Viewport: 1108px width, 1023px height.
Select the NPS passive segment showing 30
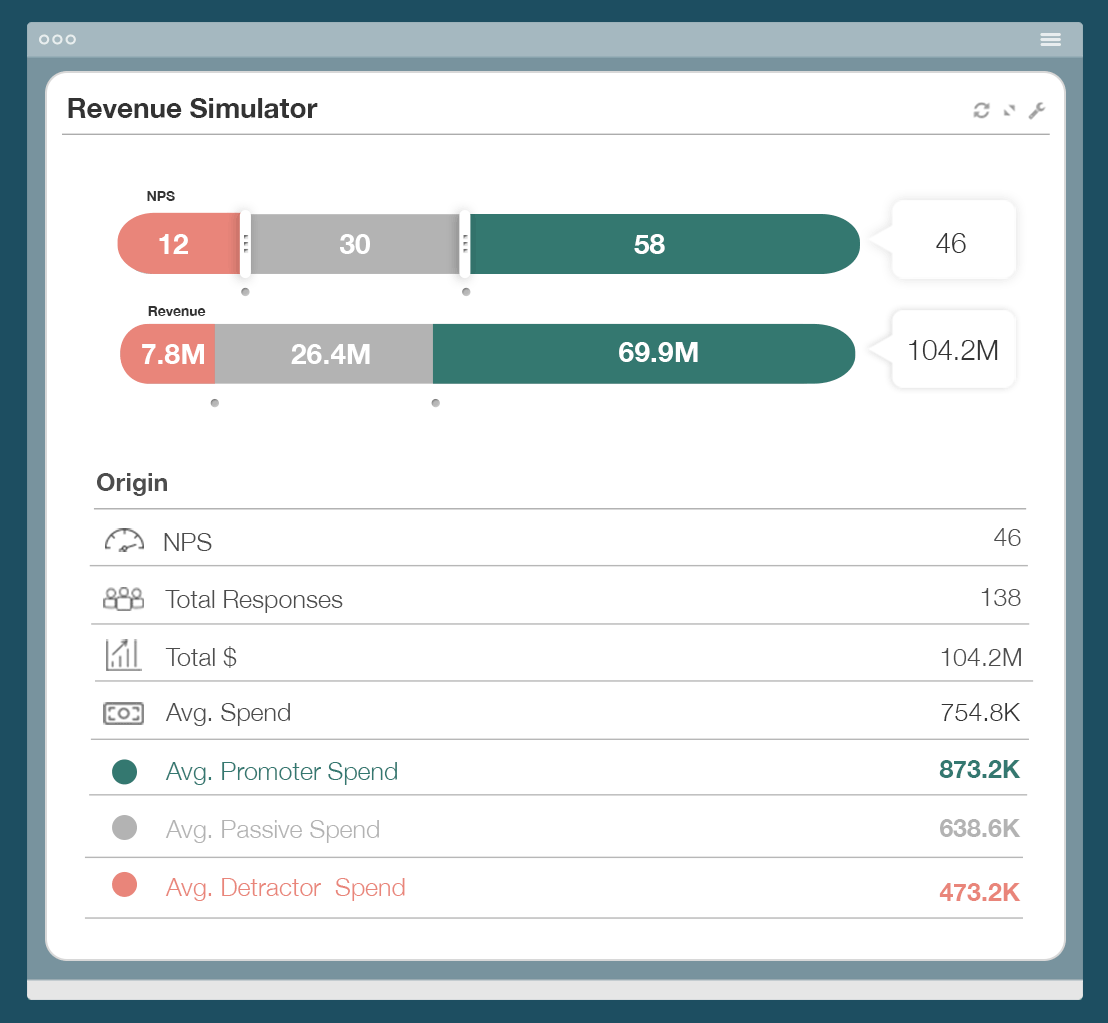click(355, 244)
